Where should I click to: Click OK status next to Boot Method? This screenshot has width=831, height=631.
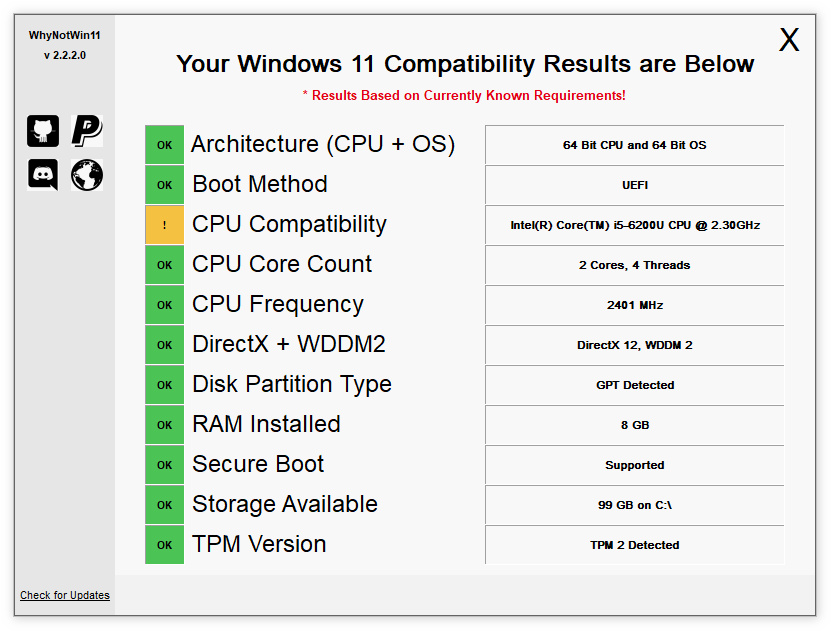coord(164,185)
